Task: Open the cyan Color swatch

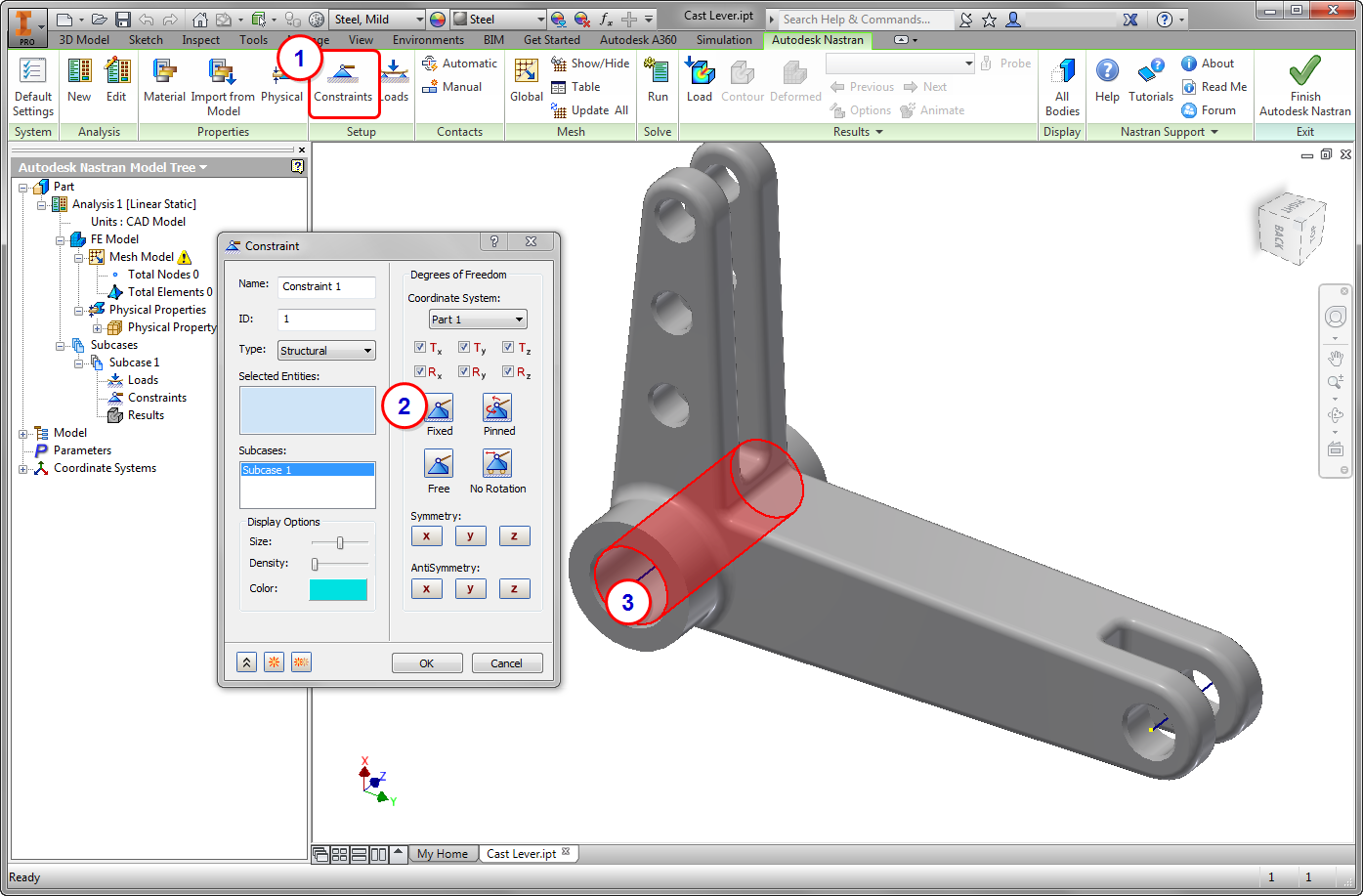Action: pyautogui.click(x=338, y=589)
